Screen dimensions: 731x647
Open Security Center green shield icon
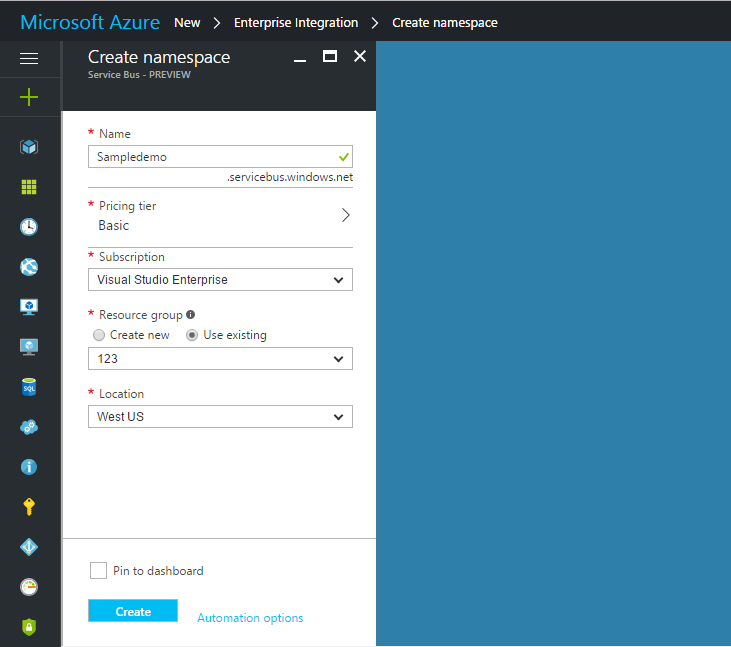29,627
